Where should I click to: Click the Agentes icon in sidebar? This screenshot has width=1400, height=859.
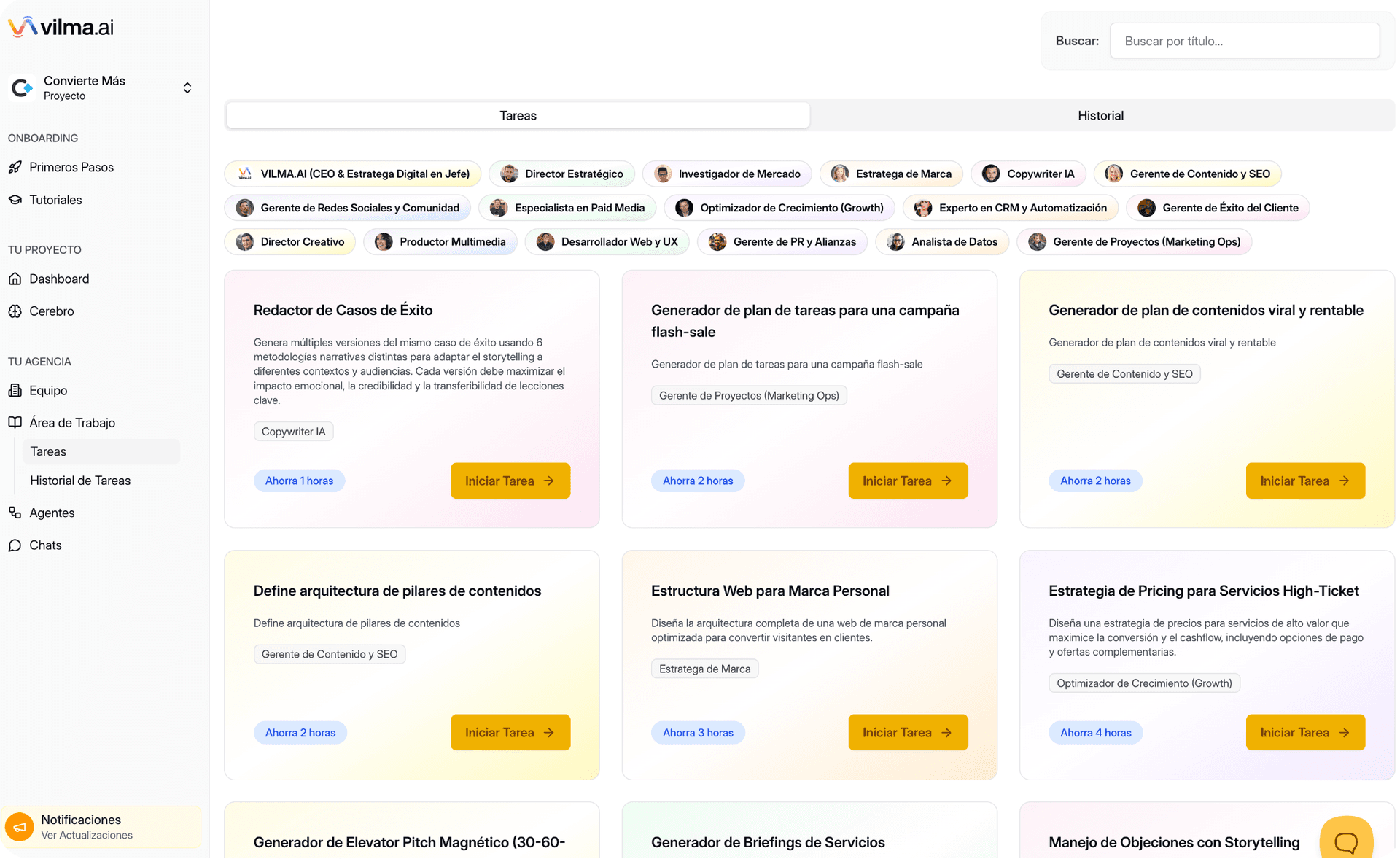[x=15, y=513]
